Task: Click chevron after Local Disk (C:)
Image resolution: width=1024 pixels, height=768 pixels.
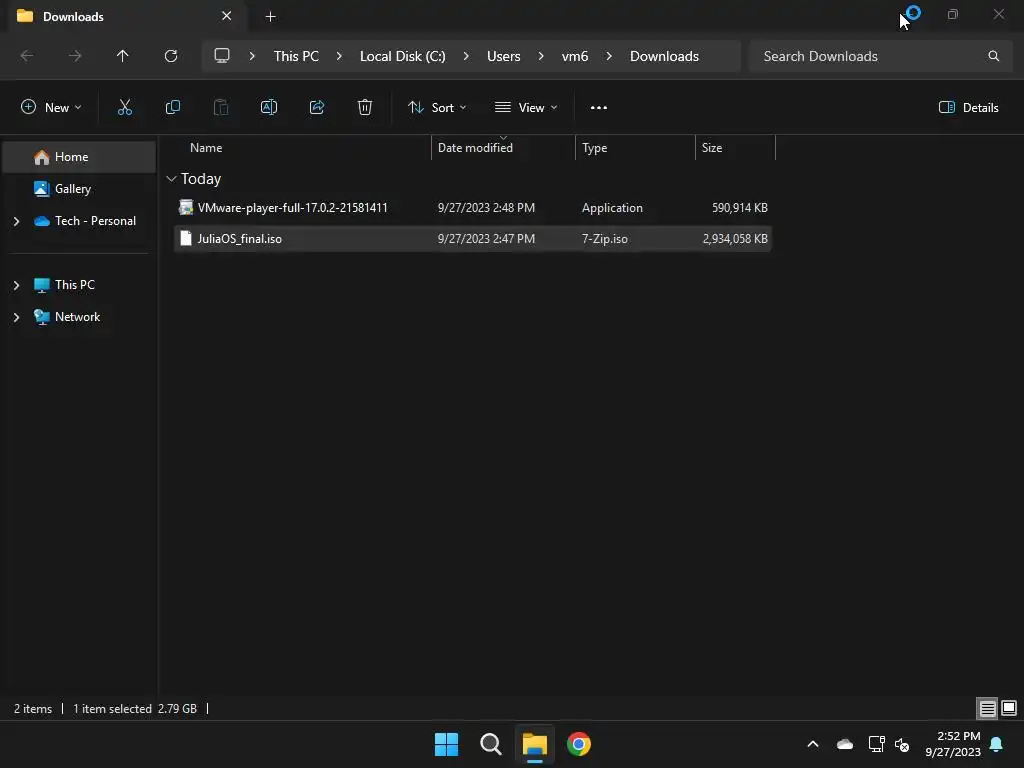Action: pos(466,56)
